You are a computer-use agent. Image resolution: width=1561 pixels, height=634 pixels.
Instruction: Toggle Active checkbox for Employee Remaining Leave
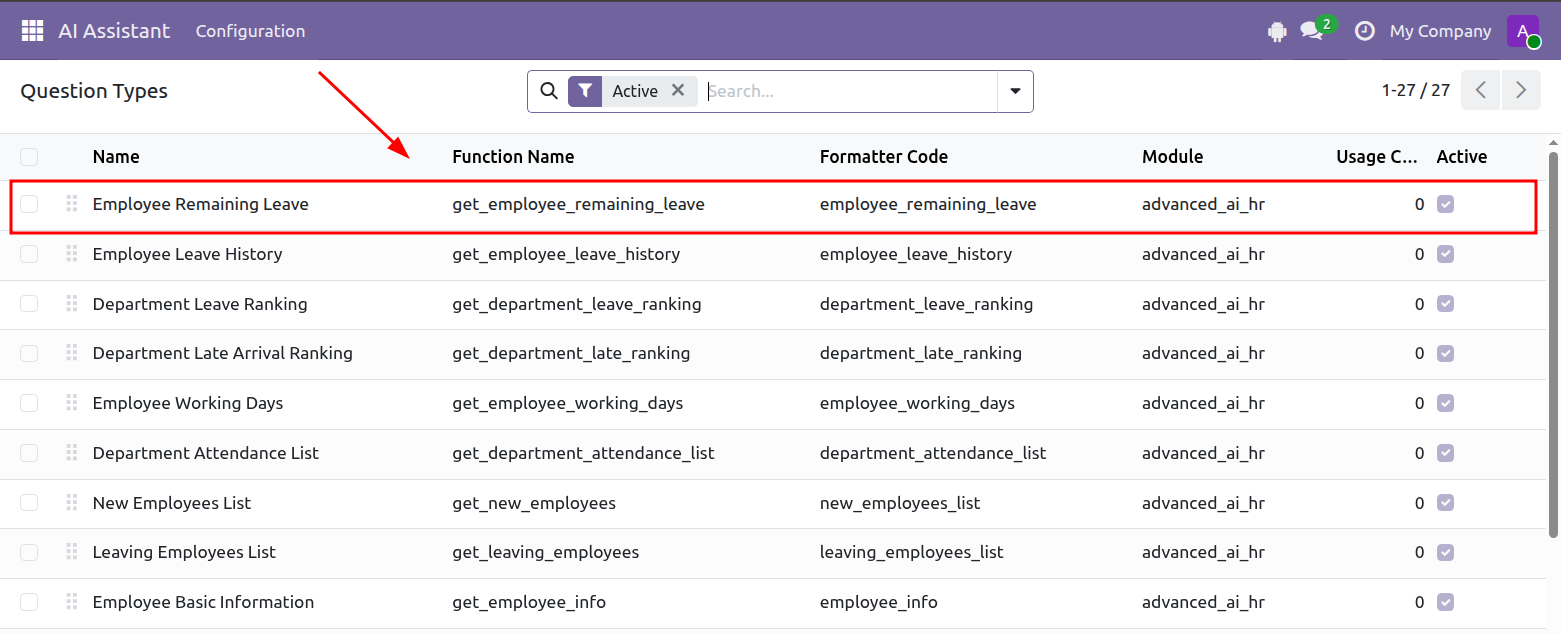(x=1445, y=204)
